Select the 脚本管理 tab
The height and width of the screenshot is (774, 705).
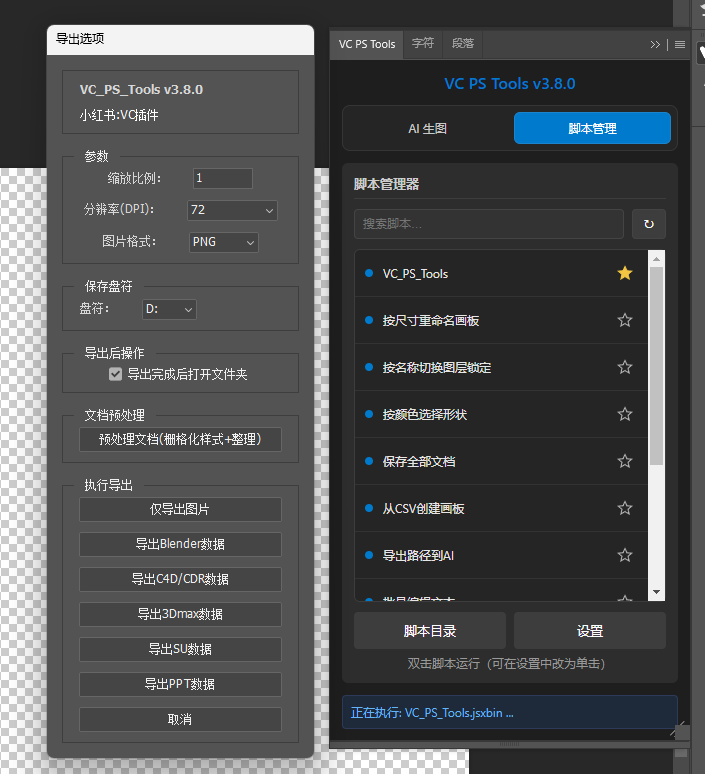[592, 128]
